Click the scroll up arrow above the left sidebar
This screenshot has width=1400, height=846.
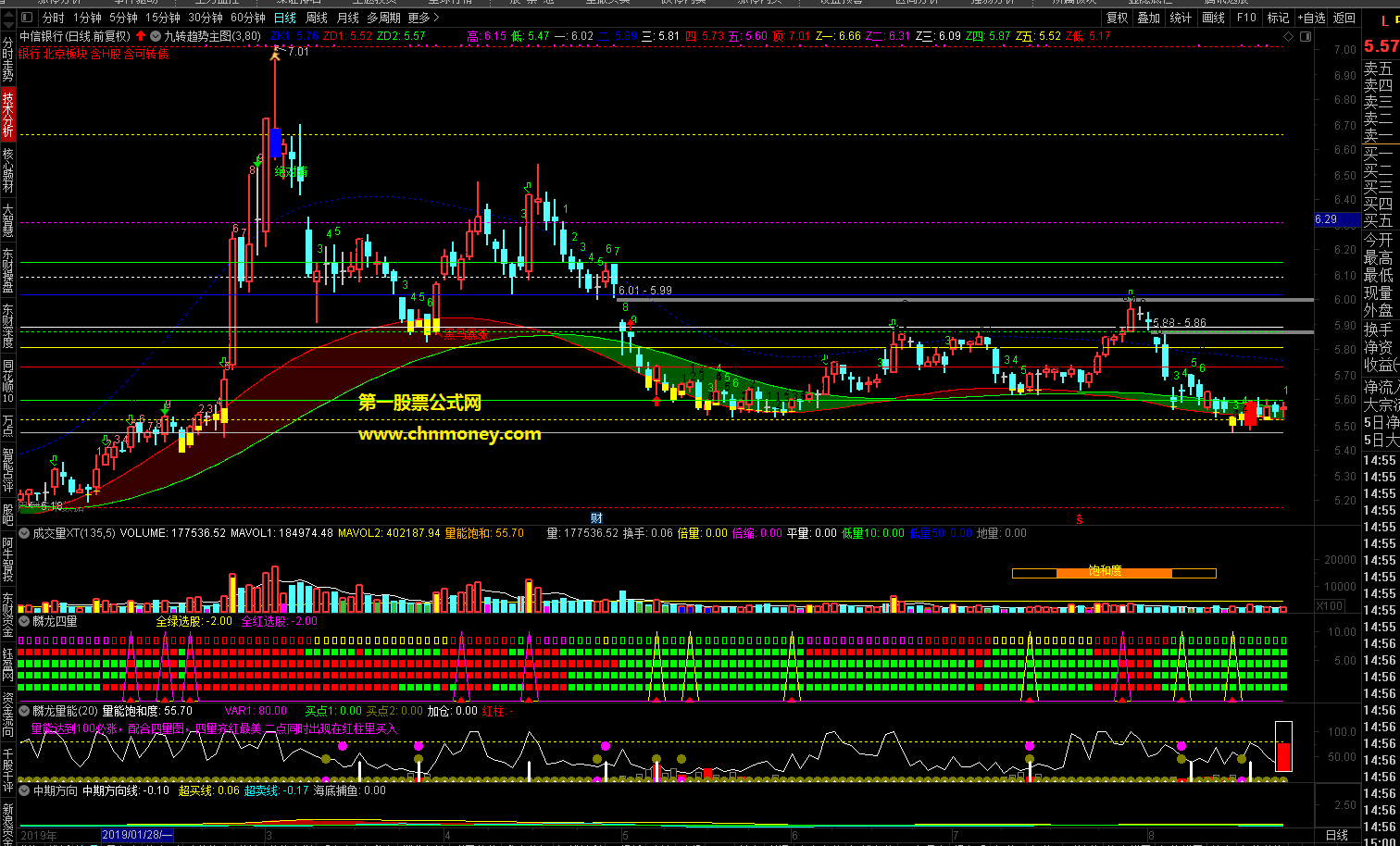click(x=8, y=14)
